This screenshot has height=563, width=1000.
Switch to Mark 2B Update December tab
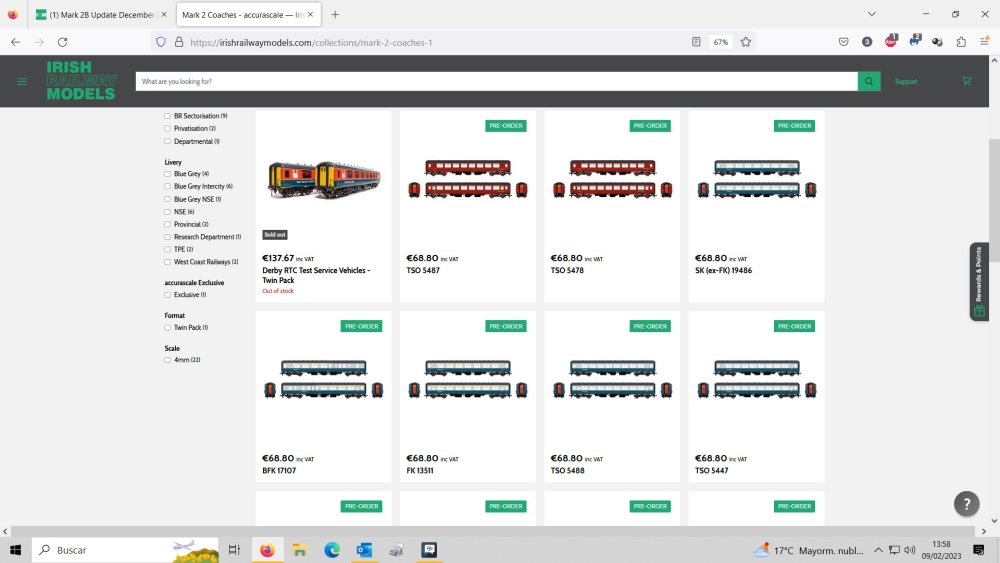[102, 15]
